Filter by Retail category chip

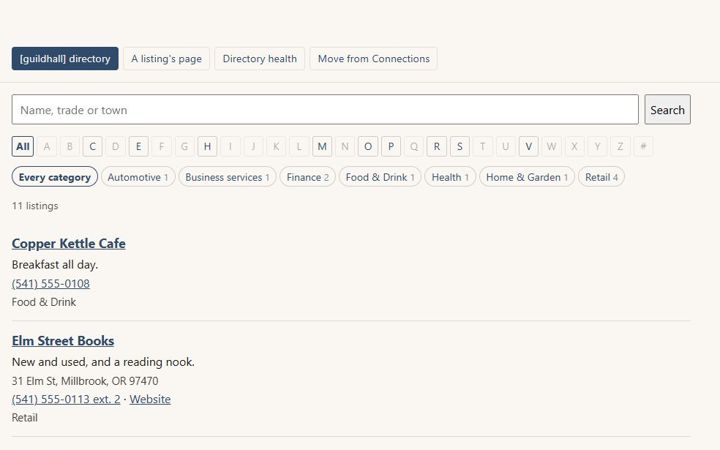(601, 177)
